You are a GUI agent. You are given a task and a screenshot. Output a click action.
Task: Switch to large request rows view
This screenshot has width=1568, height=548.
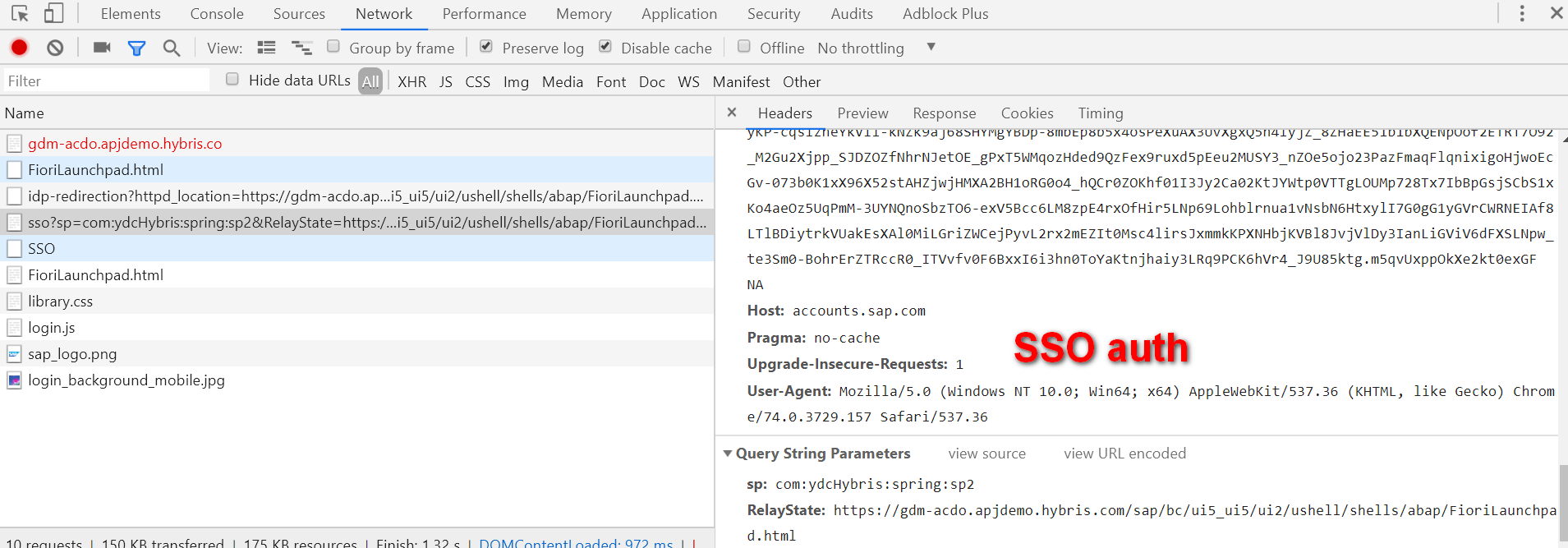(266, 48)
